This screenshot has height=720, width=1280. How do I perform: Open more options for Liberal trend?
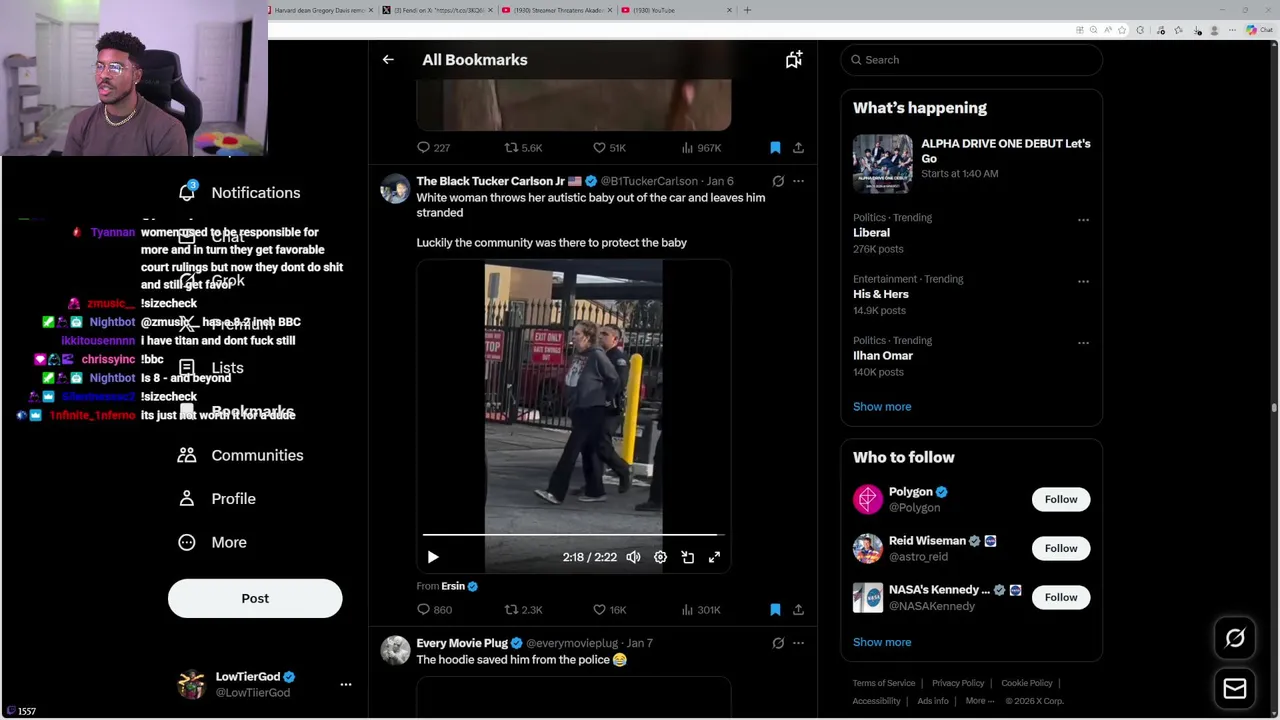point(1083,220)
